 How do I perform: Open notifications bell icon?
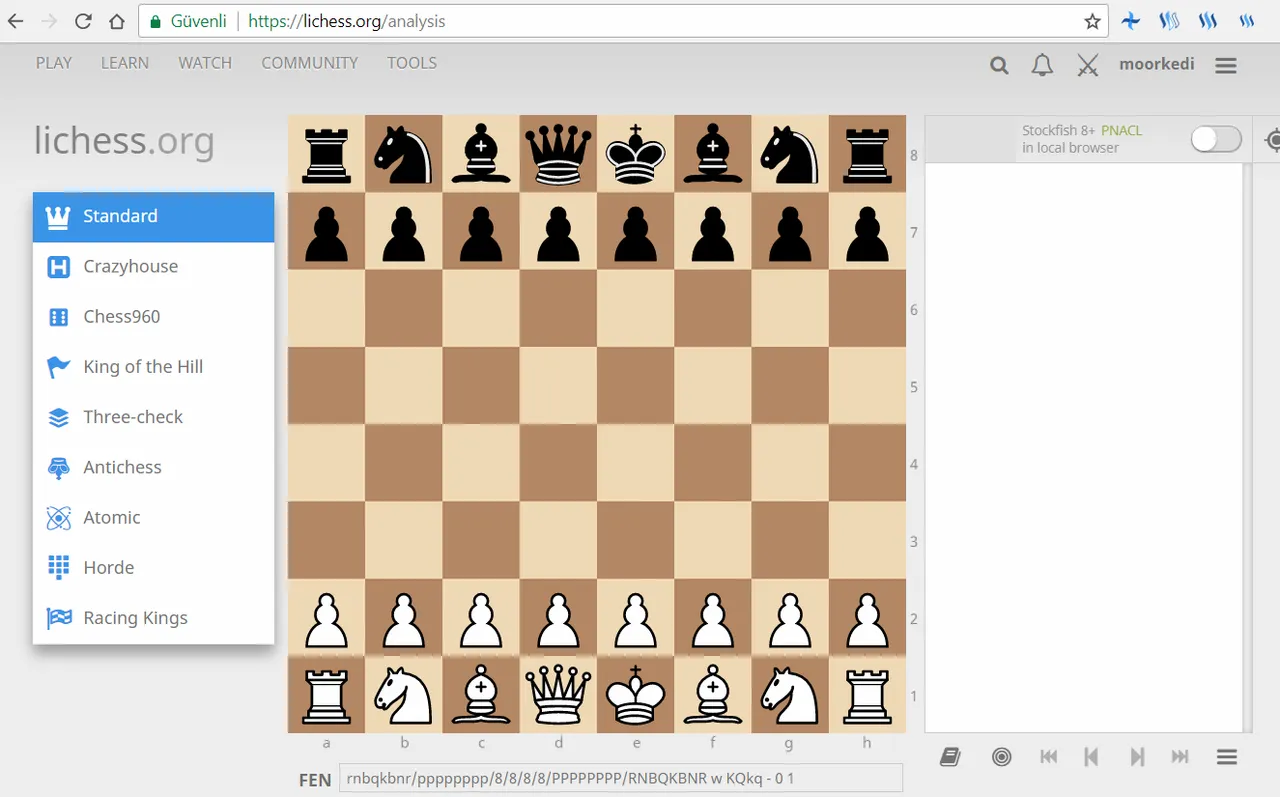pyautogui.click(x=1042, y=65)
